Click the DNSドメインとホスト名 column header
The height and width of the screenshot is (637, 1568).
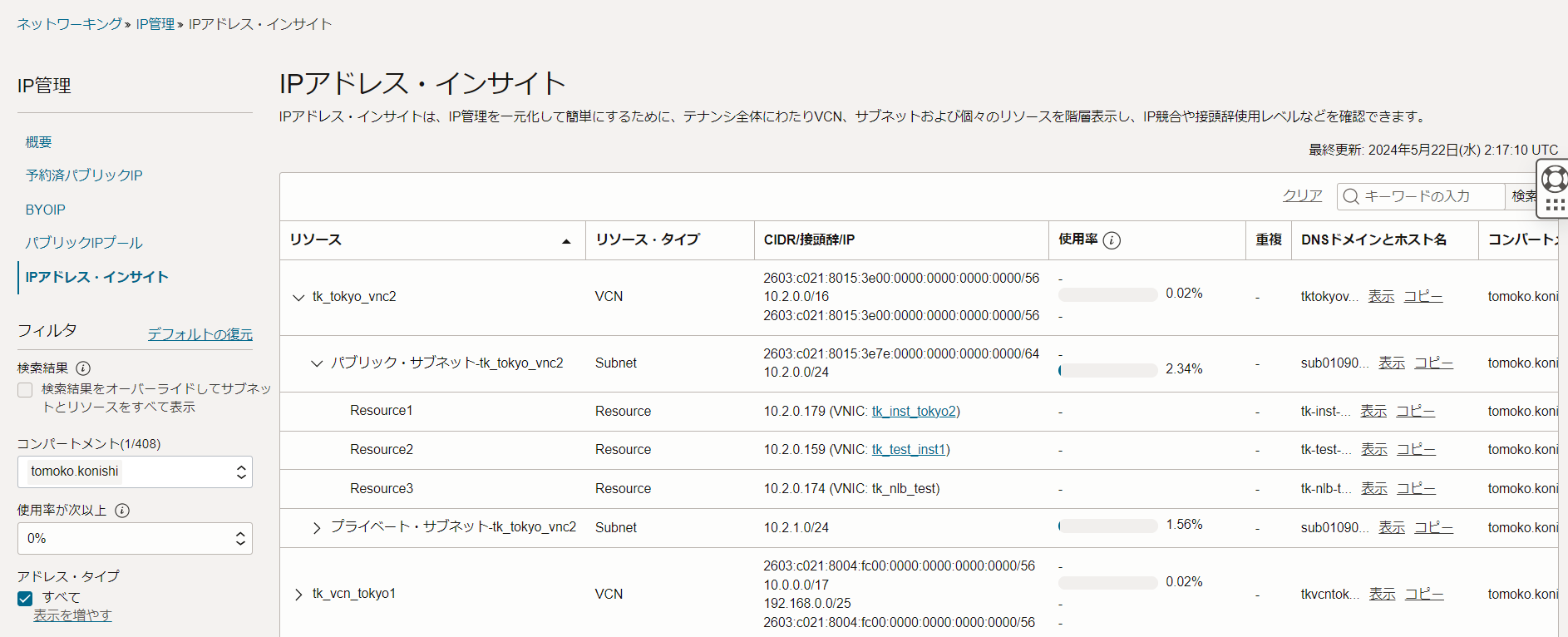(x=1373, y=239)
